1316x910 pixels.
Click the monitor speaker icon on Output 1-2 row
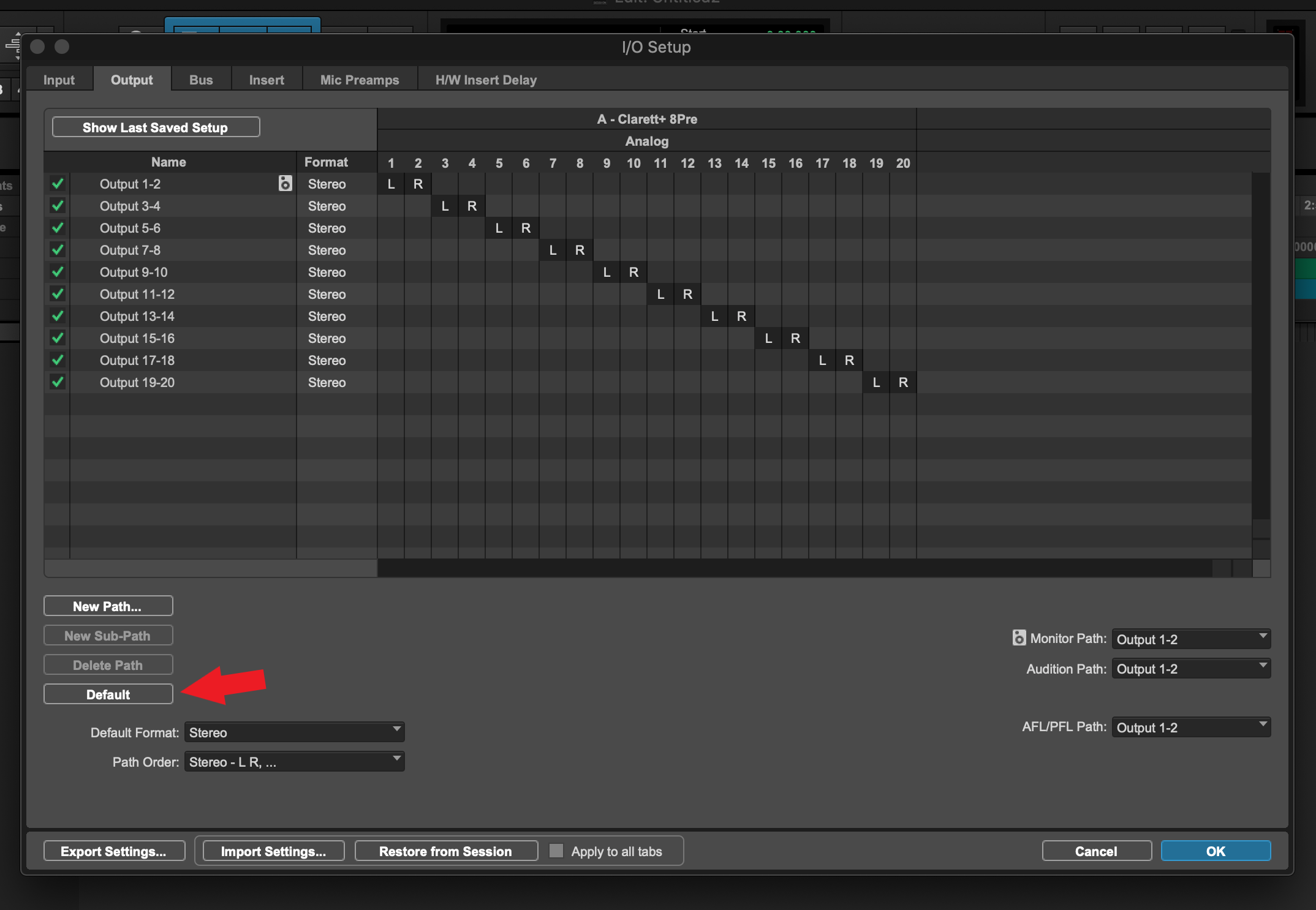285,183
